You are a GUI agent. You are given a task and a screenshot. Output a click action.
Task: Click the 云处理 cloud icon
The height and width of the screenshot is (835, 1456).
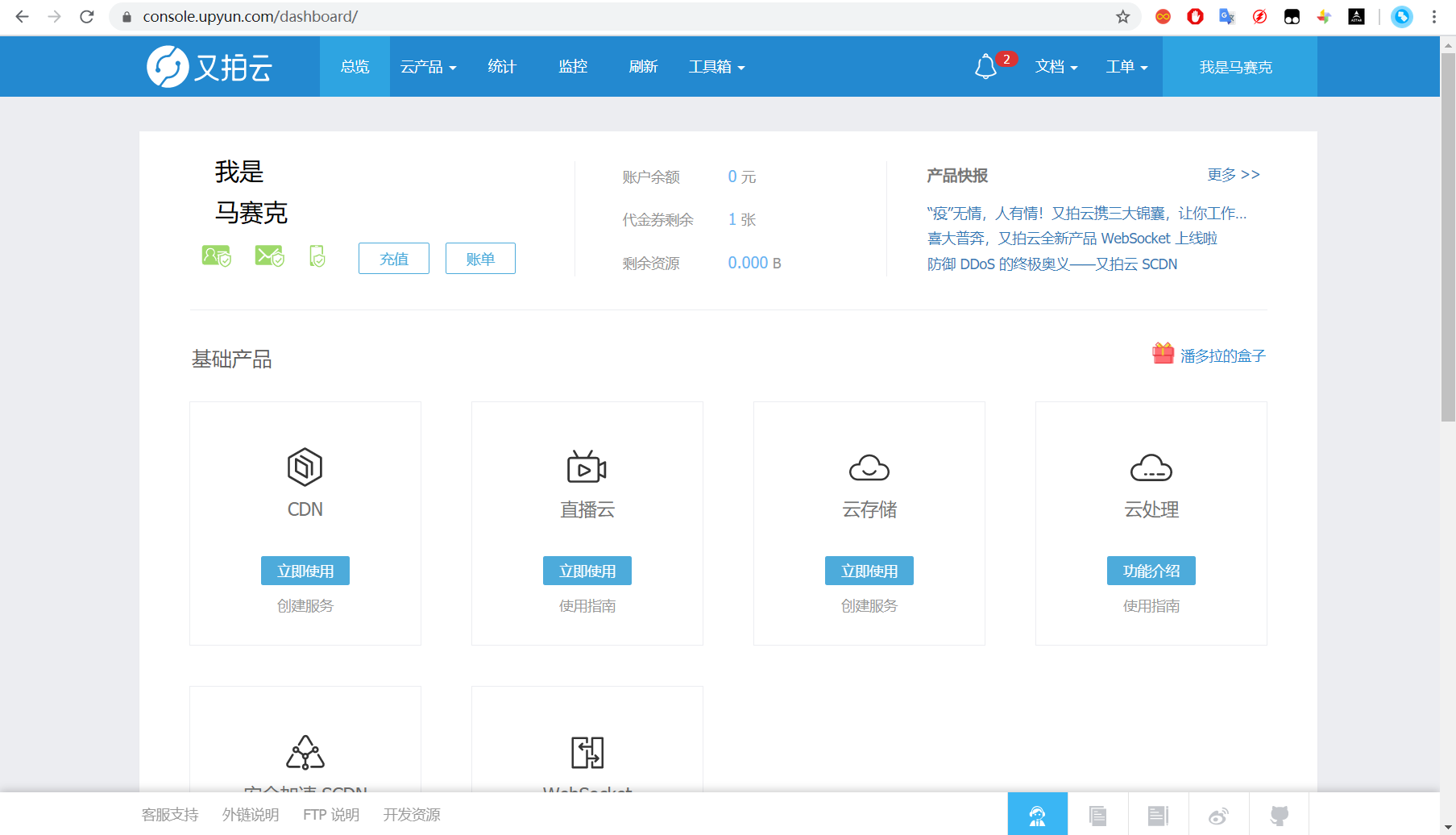click(x=1151, y=467)
